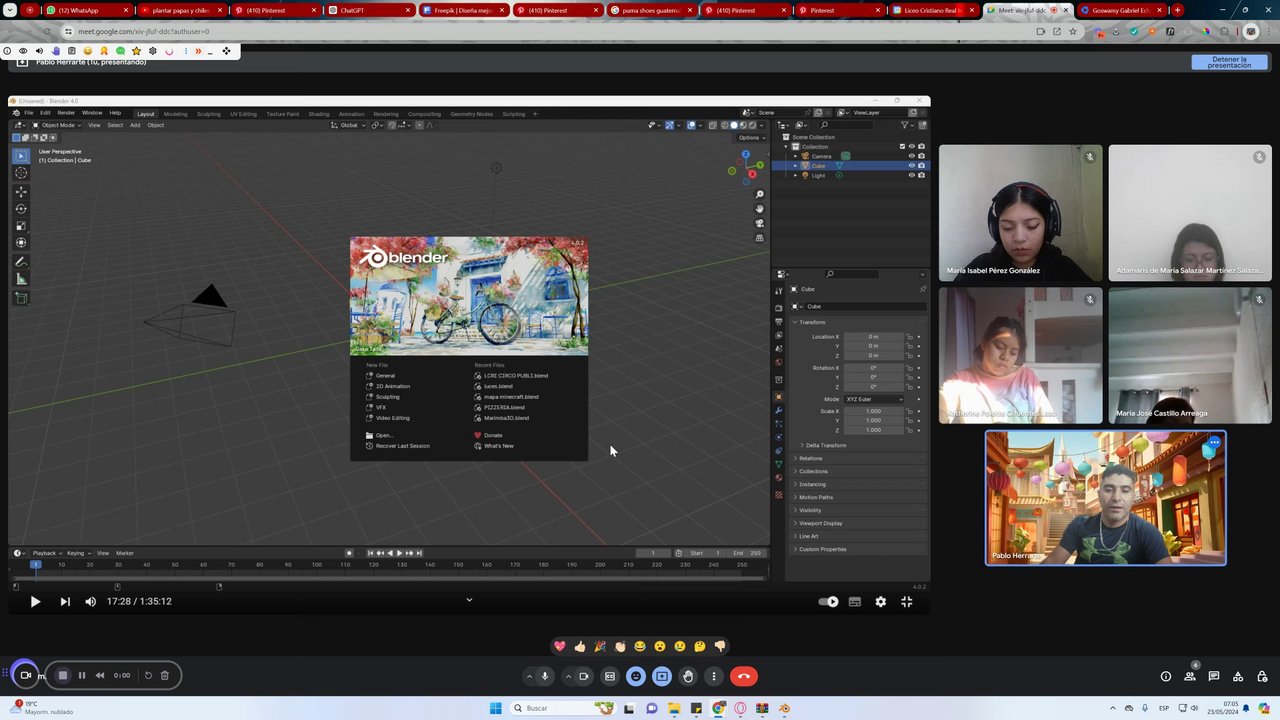Activate the Select Box tool in Blender
The height and width of the screenshot is (720, 1280).
pos(21,155)
